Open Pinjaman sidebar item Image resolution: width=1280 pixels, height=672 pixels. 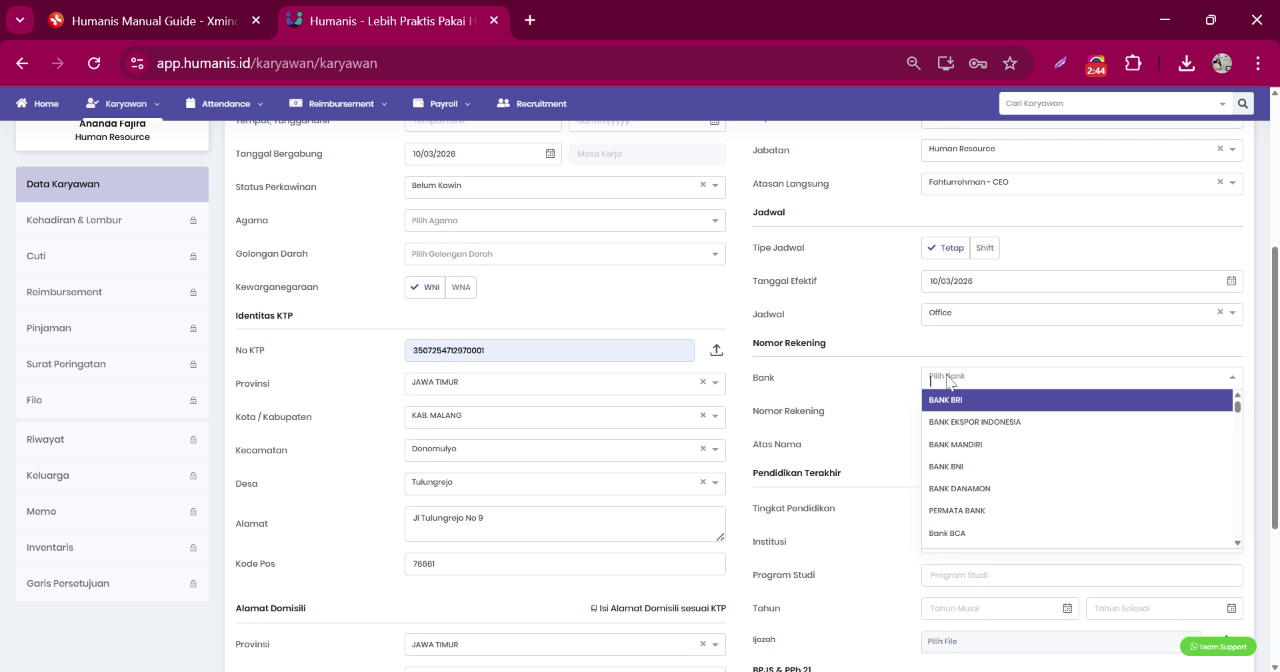point(112,328)
